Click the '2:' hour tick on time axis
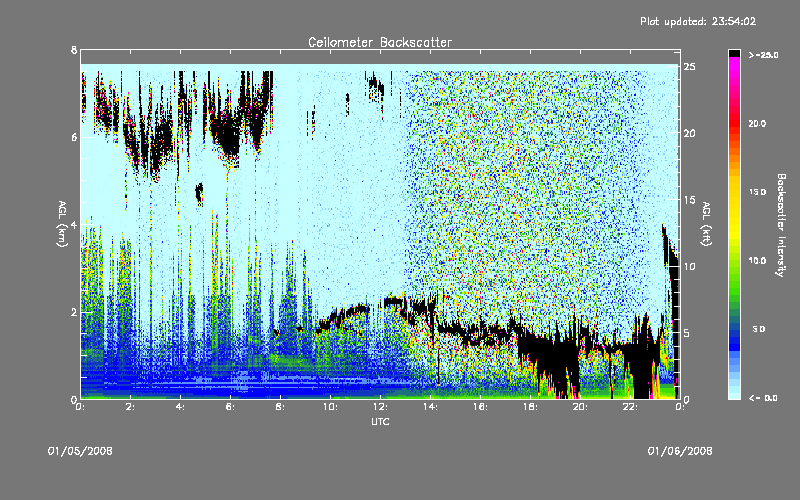The width and height of the screenshot is (800, 500). point(131,407)
